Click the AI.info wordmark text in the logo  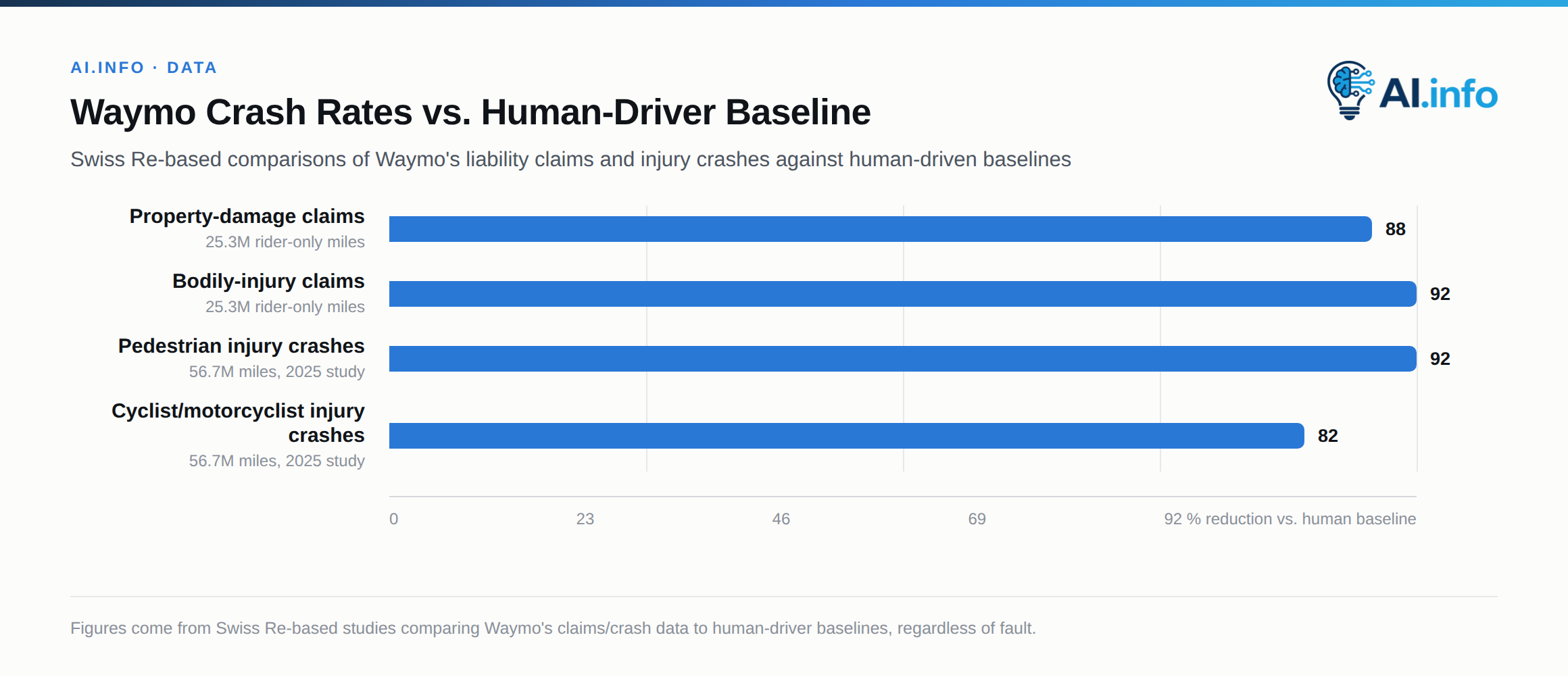(1438, 93)
